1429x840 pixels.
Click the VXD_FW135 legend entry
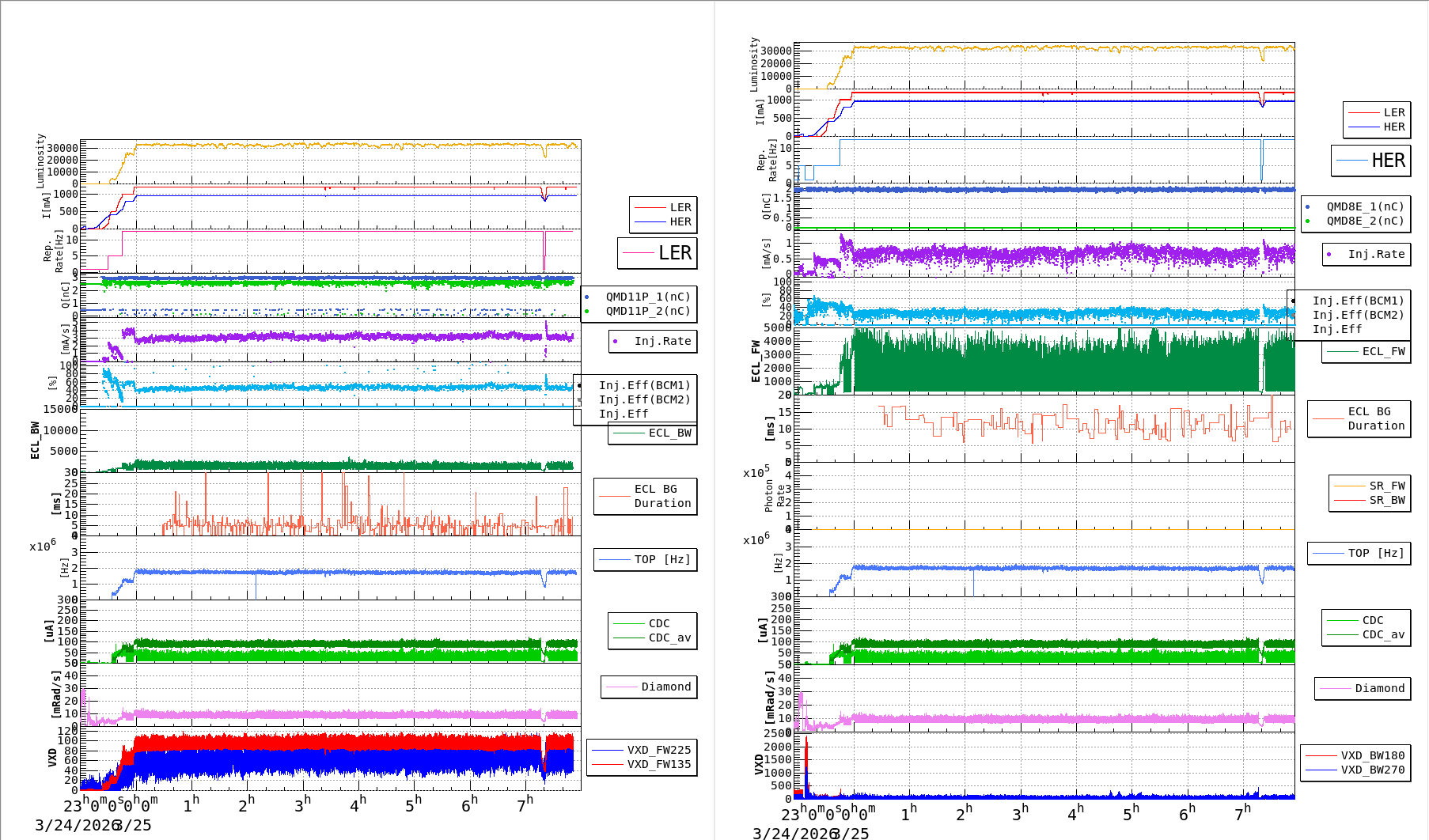coord(658,764)
